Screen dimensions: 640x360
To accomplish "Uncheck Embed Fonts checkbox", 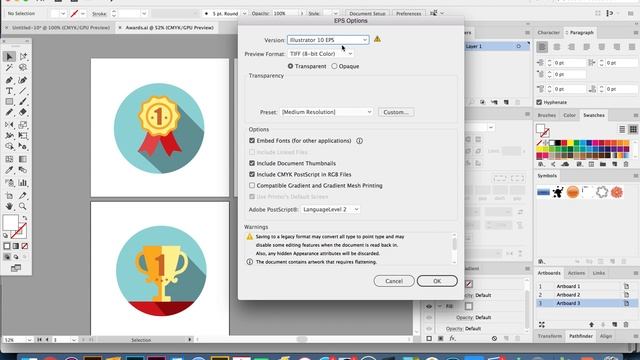I will (x=252, y=140).
